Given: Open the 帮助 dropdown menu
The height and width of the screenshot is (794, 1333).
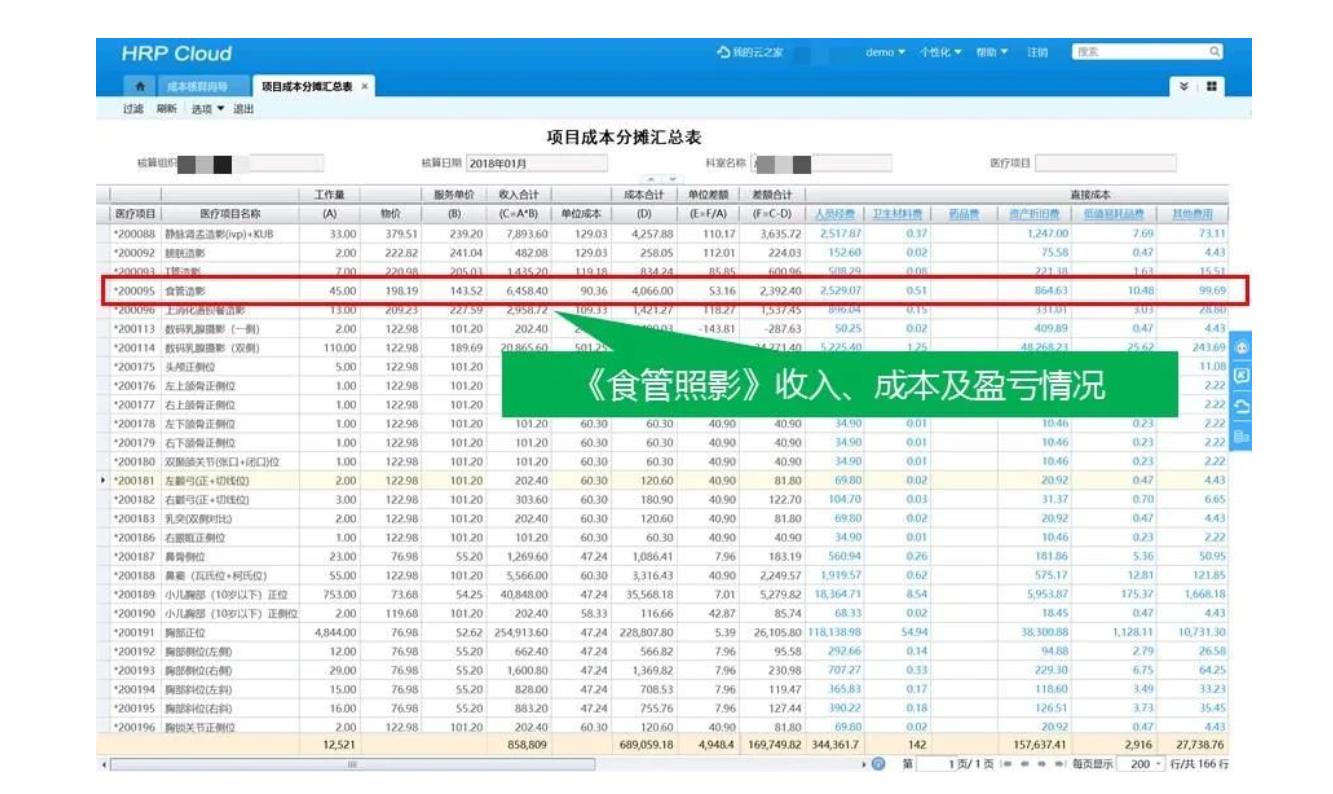Looking at the screenshot, I should 992,52.
